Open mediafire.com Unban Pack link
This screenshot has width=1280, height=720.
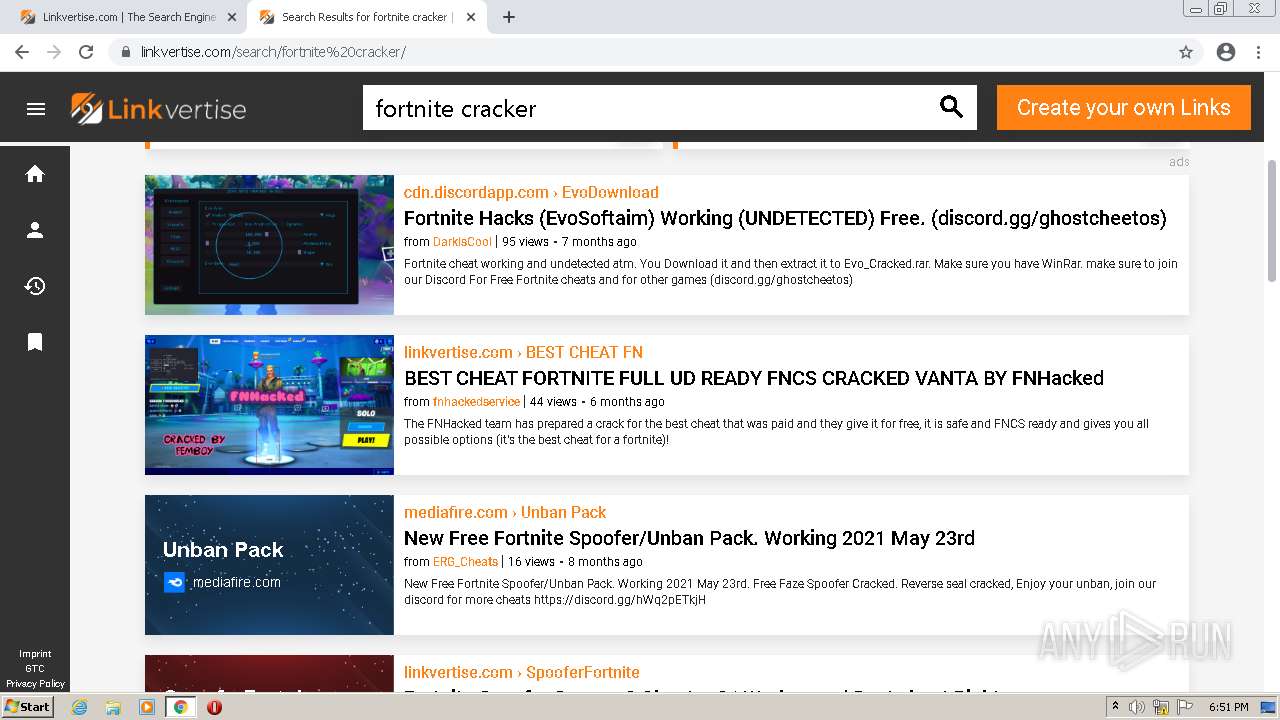pos(505,512)
